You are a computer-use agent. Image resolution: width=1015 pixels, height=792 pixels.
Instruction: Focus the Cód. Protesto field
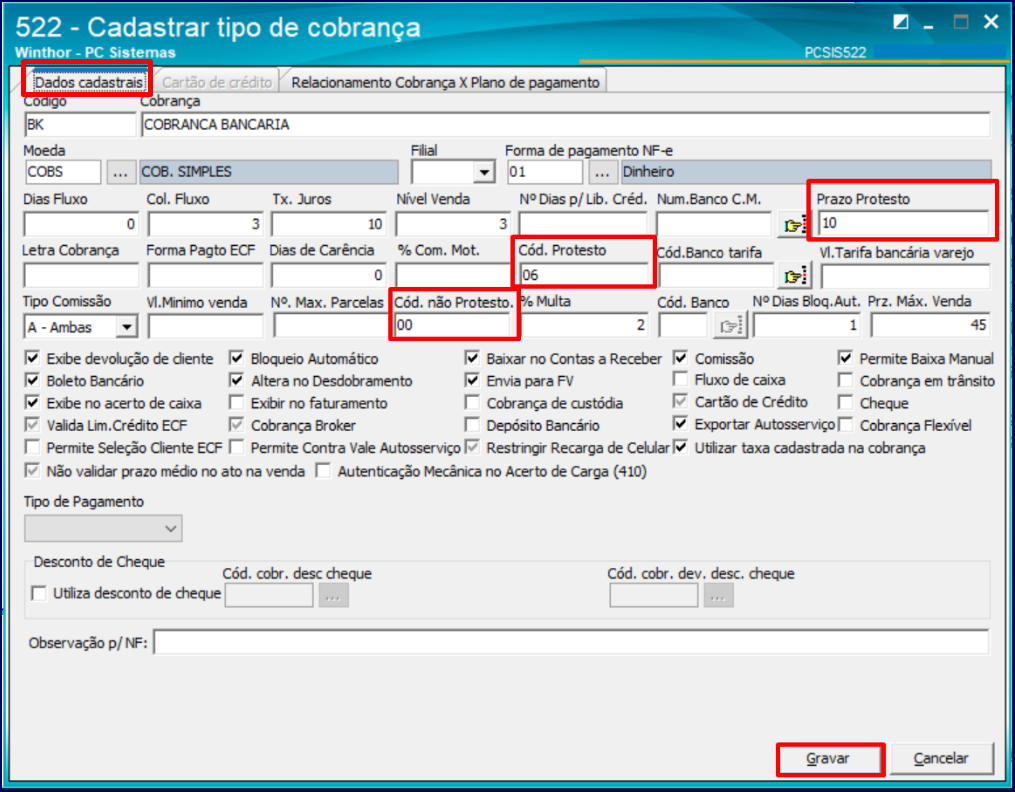click(584, 275)
